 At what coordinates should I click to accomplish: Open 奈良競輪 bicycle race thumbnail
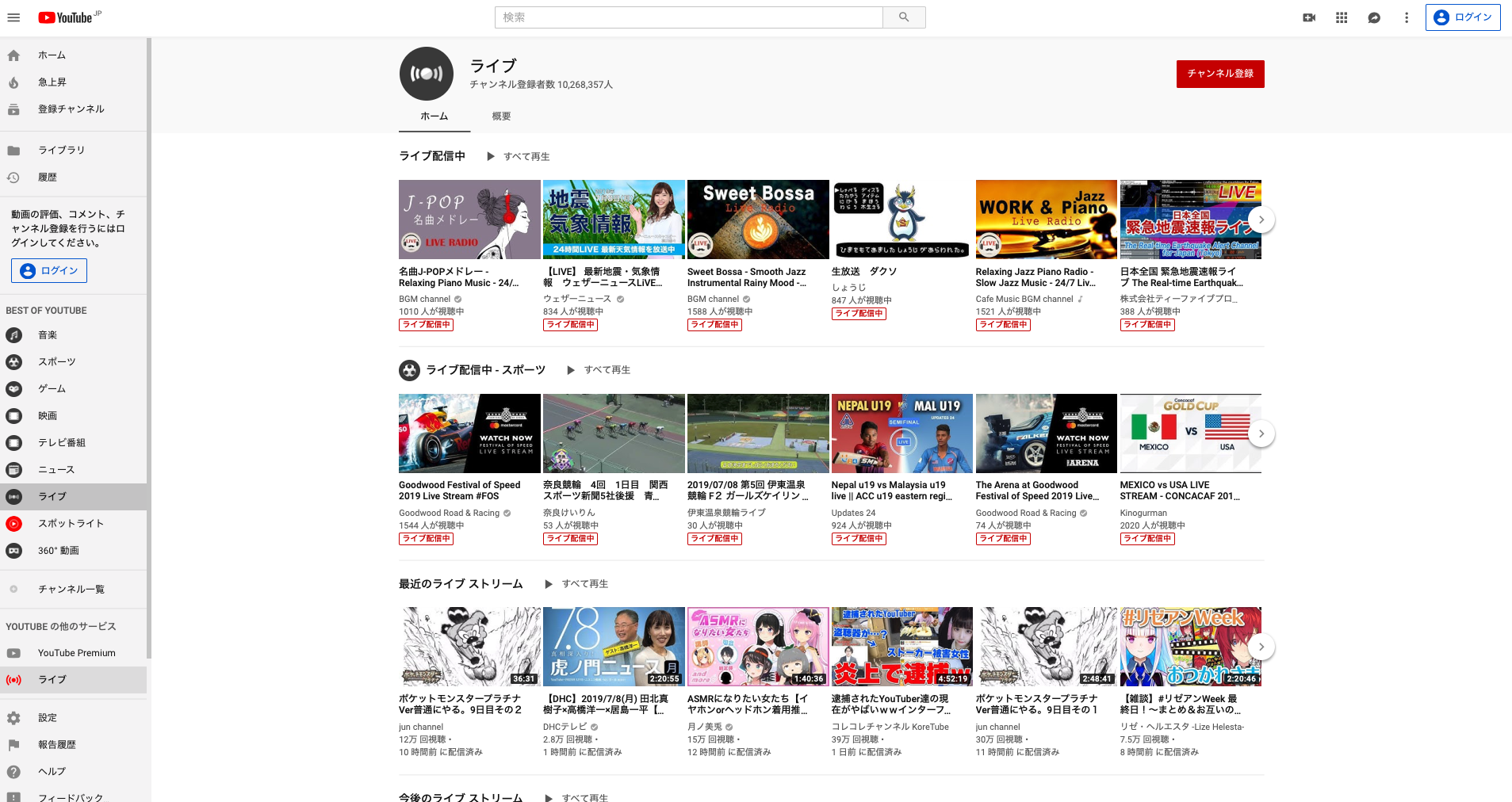click(x=614, y=433)
